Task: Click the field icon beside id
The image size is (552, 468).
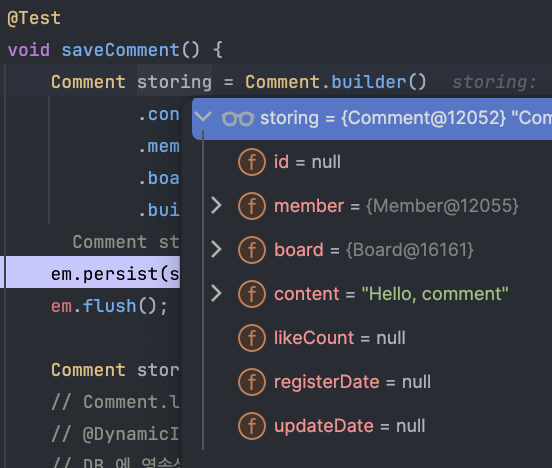Action: pos(252,162)
